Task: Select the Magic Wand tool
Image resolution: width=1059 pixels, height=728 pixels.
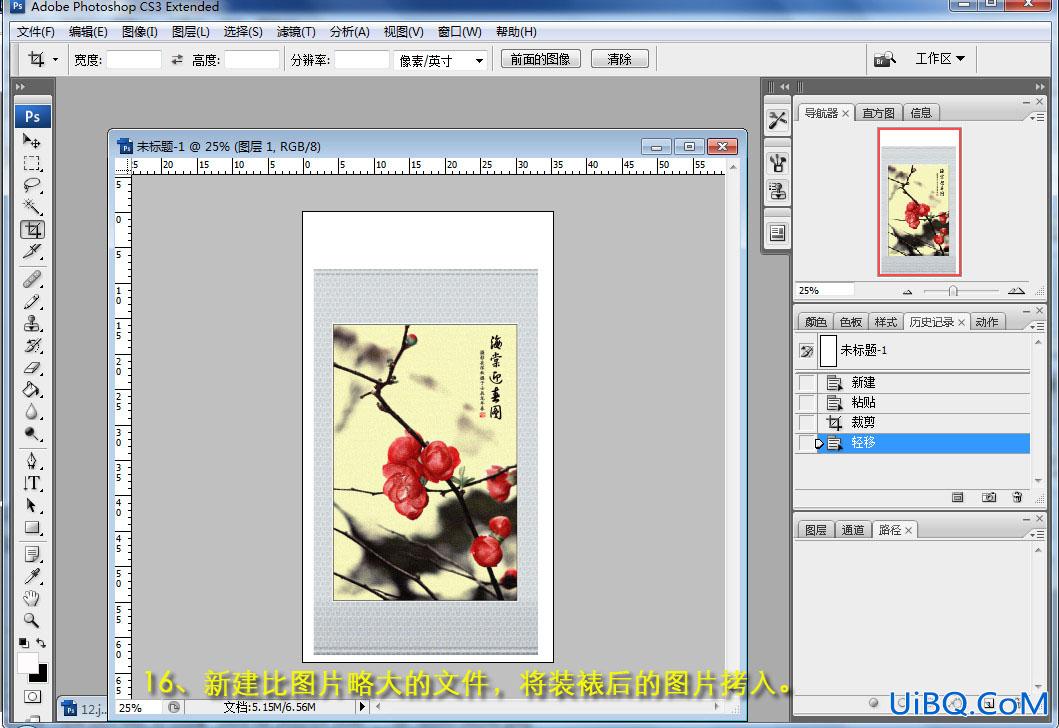Action: (32, 207)
